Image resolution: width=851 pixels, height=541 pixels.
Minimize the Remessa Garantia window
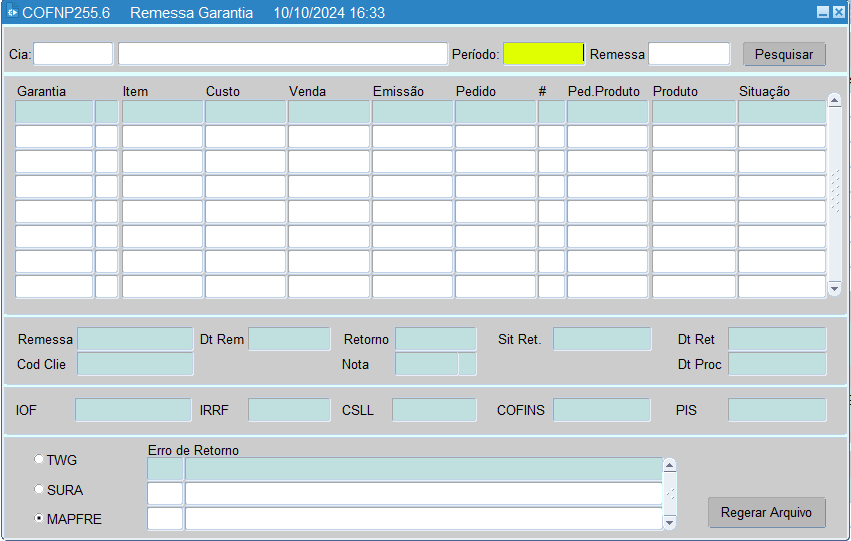point(822,13)
